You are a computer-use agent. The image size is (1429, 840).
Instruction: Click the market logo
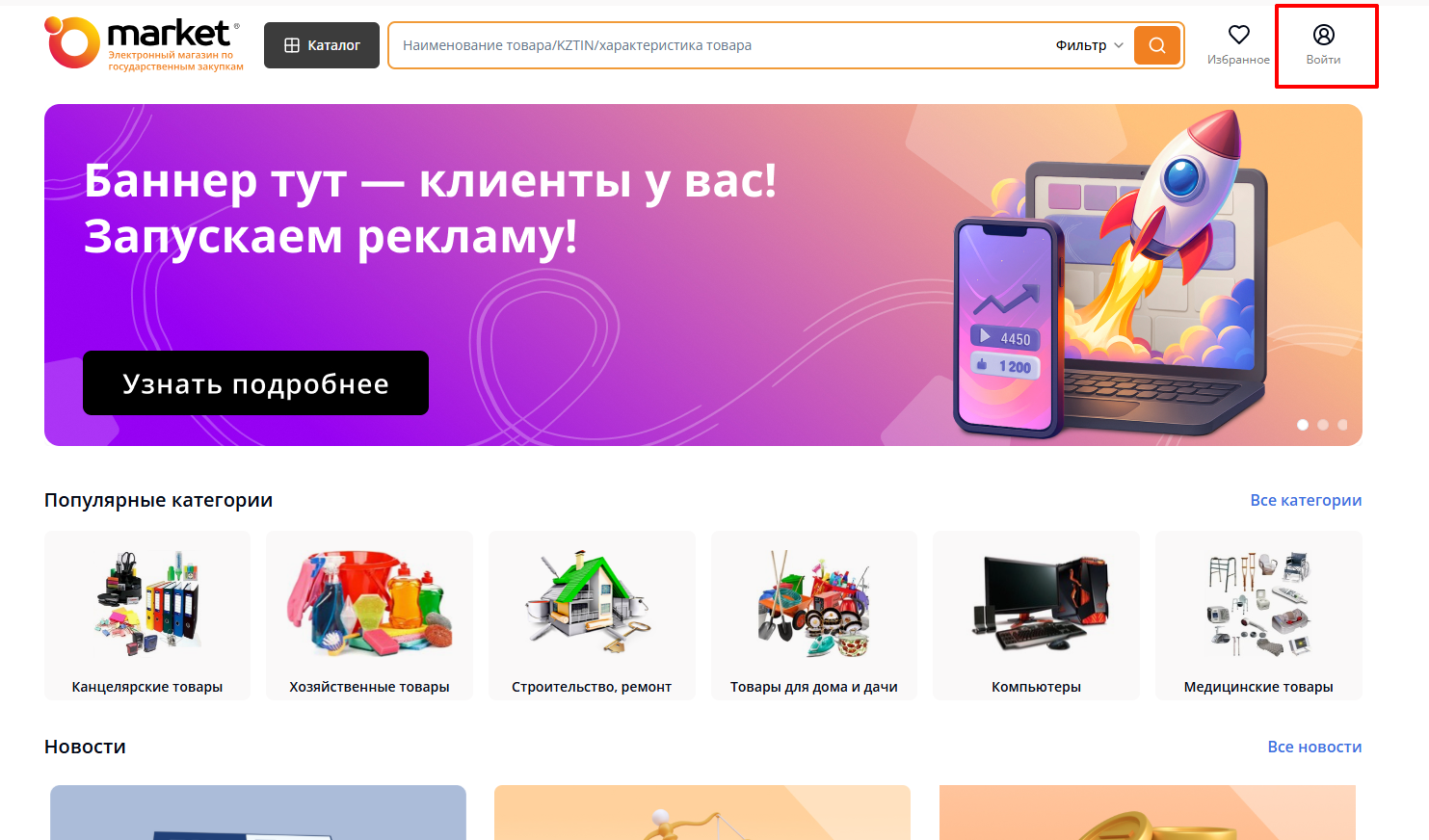[x=145, y=44]
